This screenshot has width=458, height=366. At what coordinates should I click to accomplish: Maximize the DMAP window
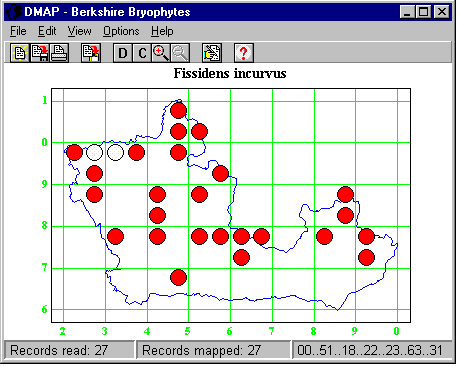(423, 12)
